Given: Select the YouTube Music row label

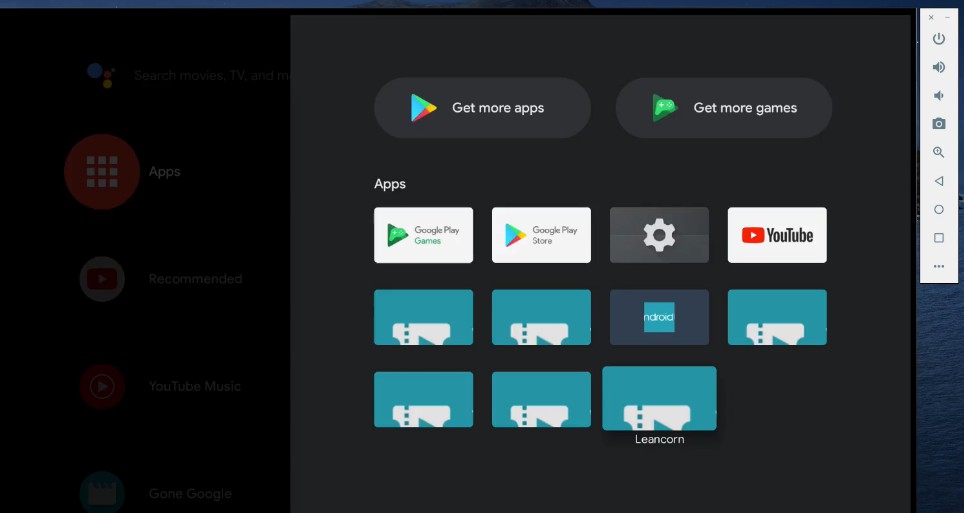Looking at the screenshot, I should [195, 386].
